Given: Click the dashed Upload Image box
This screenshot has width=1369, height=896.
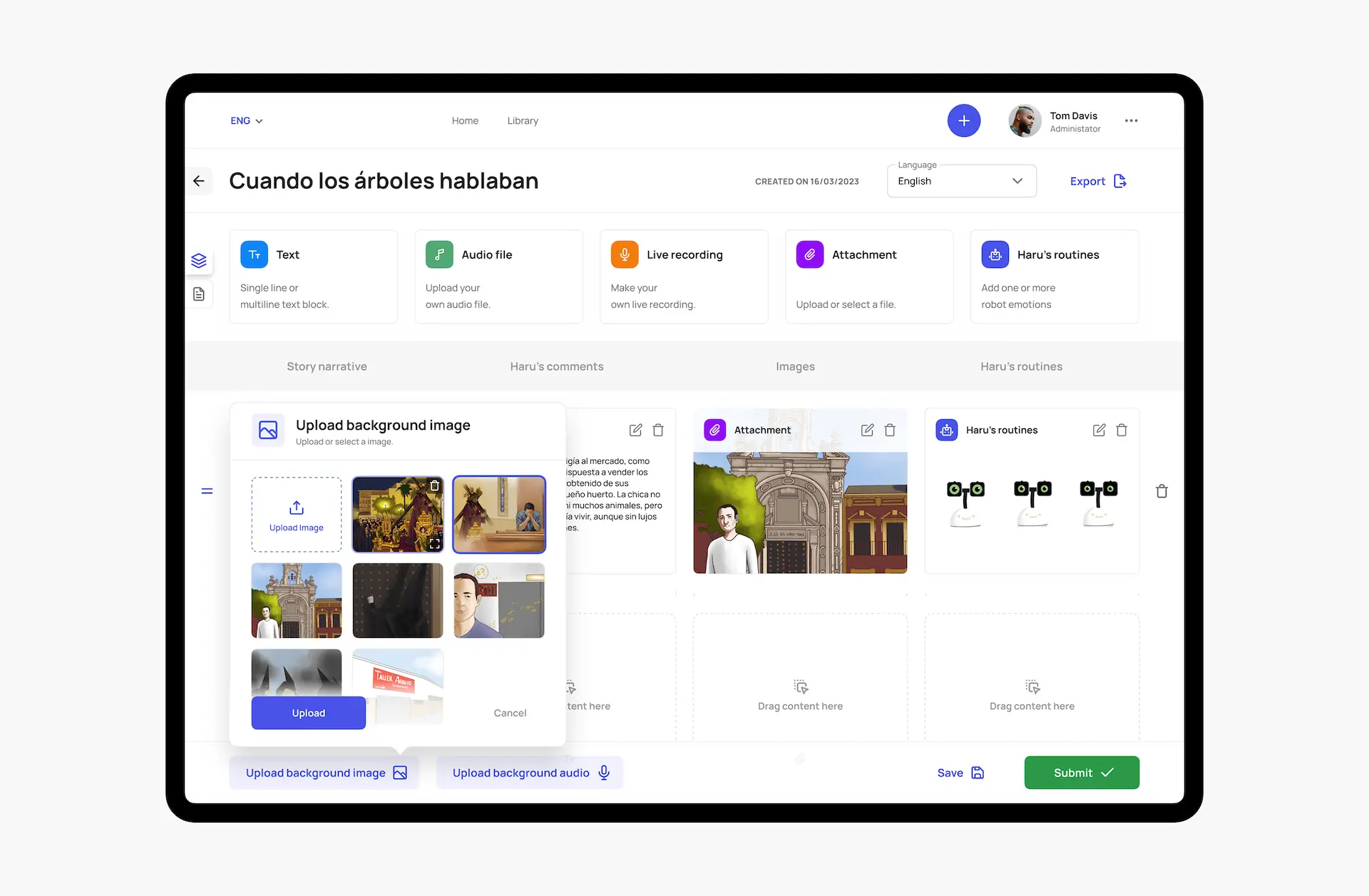Looking at the screenshot, I should [297, 515].
